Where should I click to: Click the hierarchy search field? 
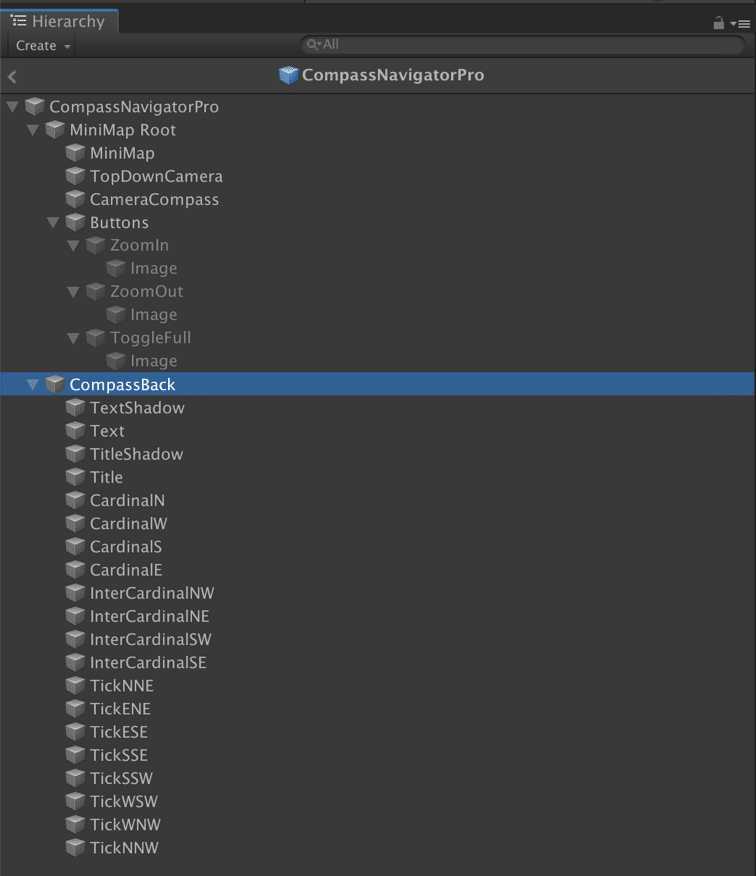point(520,45)
